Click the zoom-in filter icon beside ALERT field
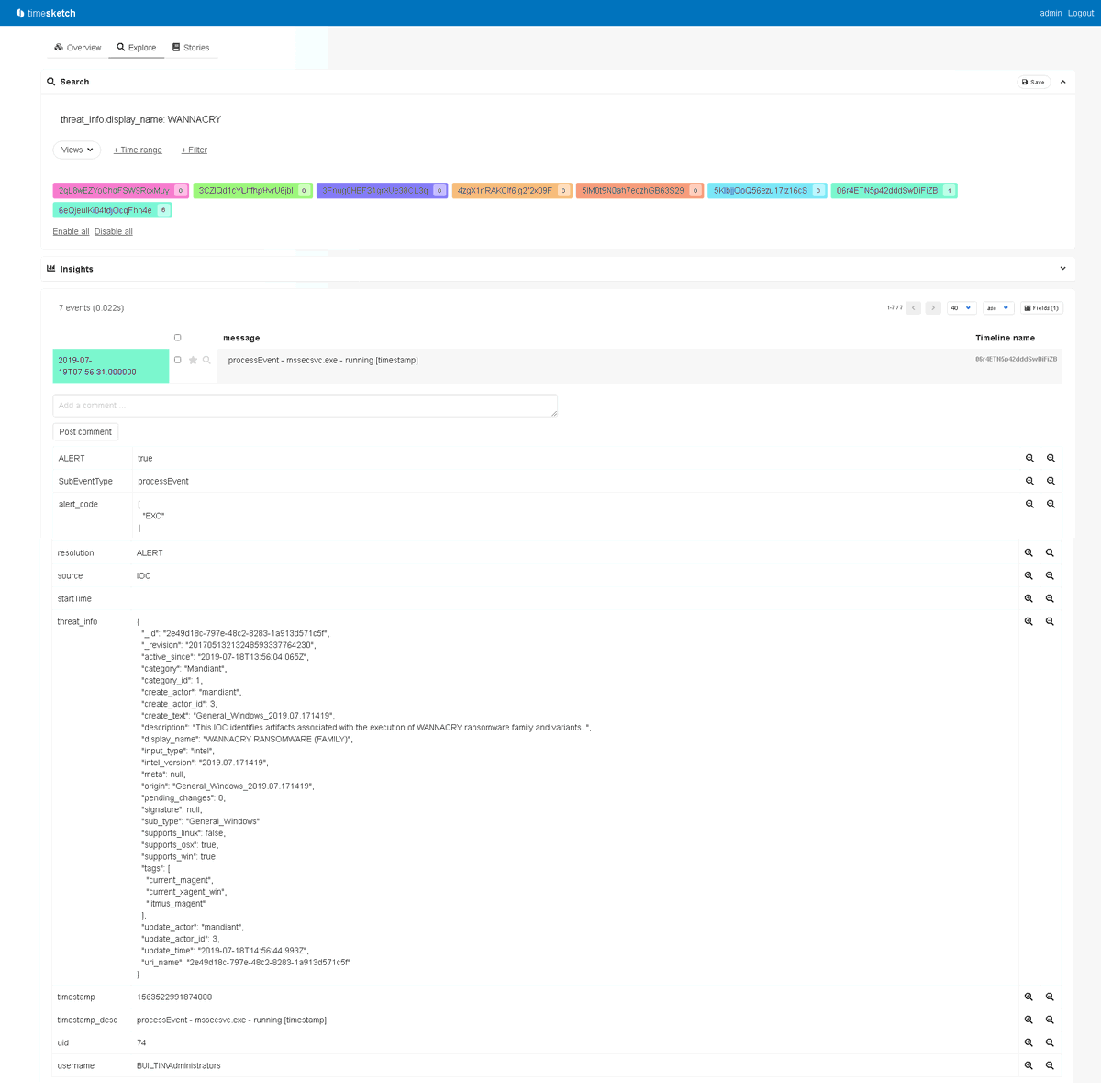This screenshot has height=1092, width=1101. coord(1029,457)
